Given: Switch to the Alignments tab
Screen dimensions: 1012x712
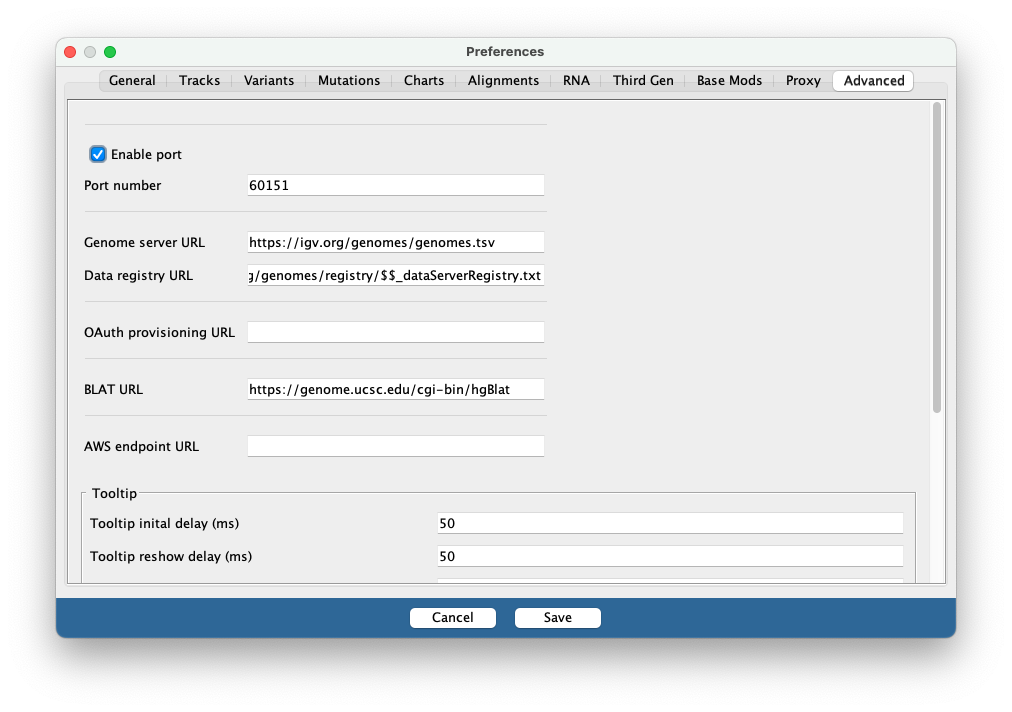Looking at the screenshot, I should click(x=503, y=81).
